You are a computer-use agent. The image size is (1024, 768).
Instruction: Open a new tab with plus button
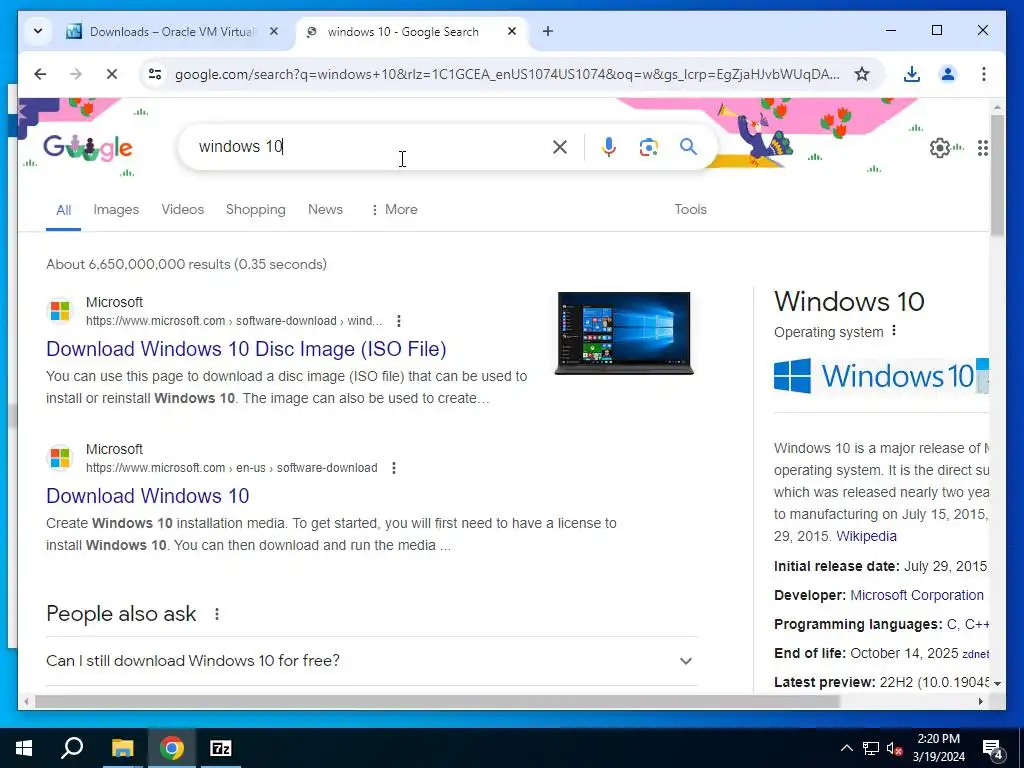[x=548, y=31]
